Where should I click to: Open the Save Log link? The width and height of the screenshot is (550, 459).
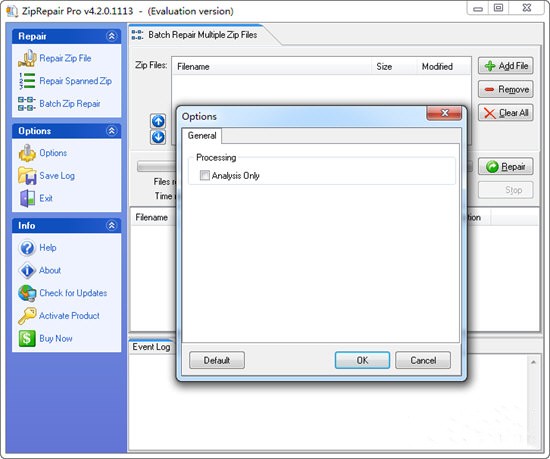(57, 176)
